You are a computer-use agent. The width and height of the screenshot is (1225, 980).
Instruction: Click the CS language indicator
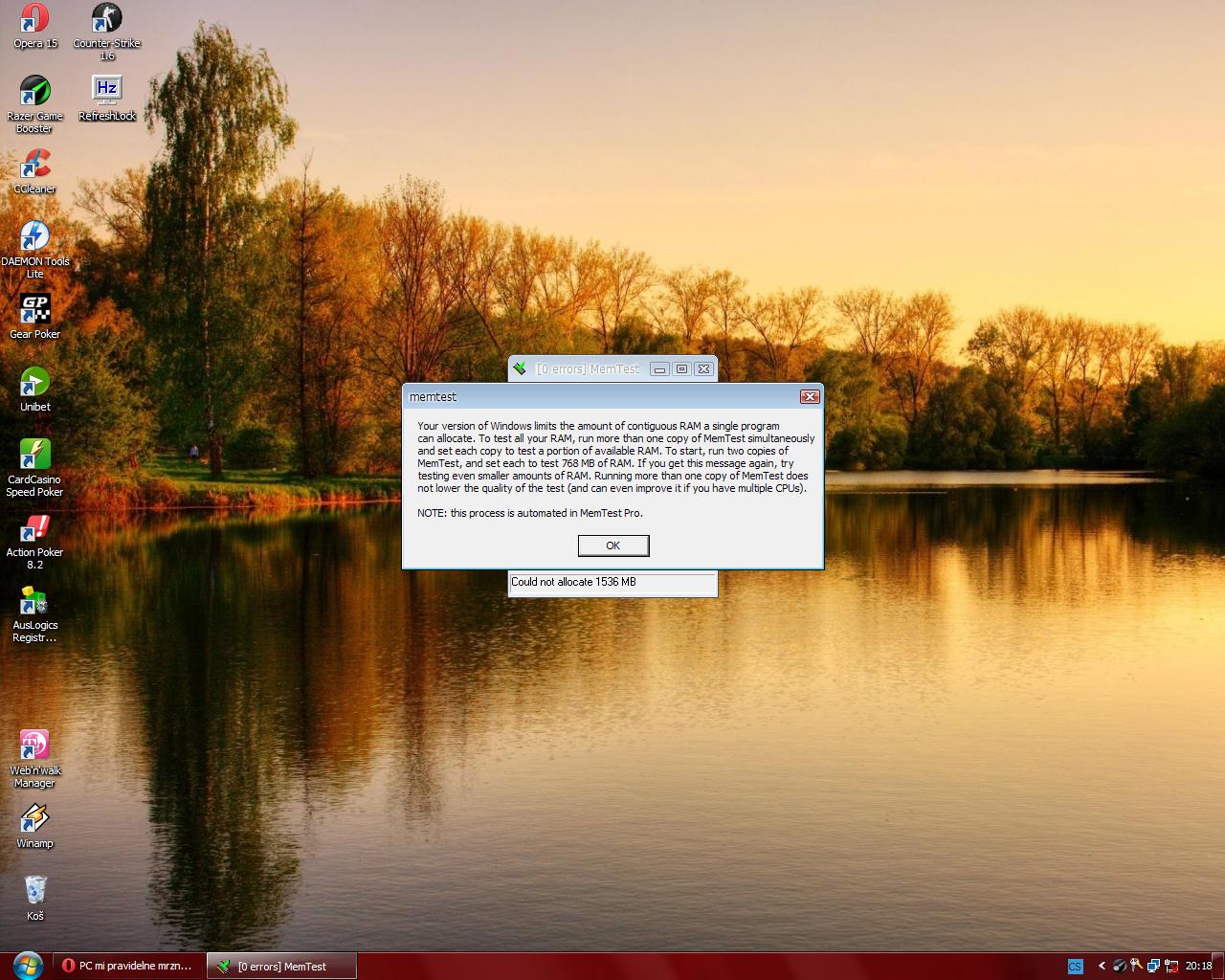(x=1075, y=967)
